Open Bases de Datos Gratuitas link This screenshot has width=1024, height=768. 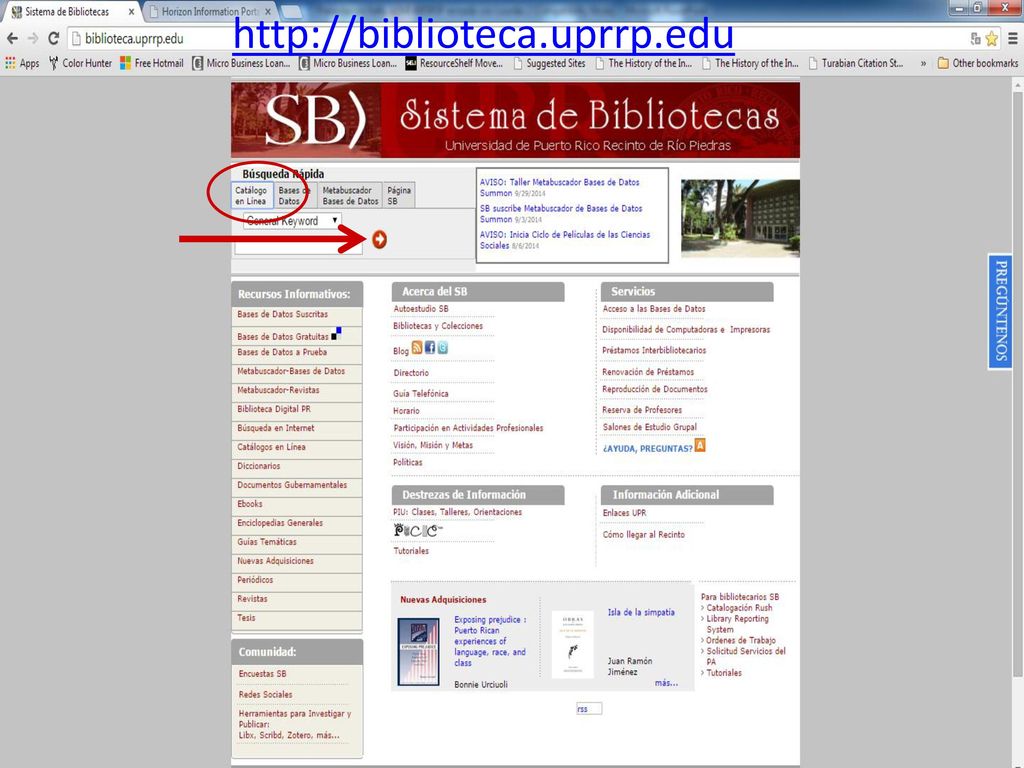pos(283,336)
